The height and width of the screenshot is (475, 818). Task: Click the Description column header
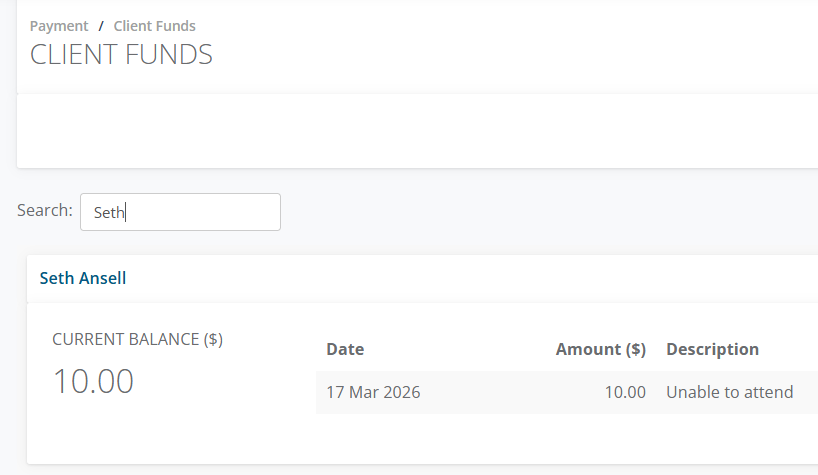coord(712,349)
